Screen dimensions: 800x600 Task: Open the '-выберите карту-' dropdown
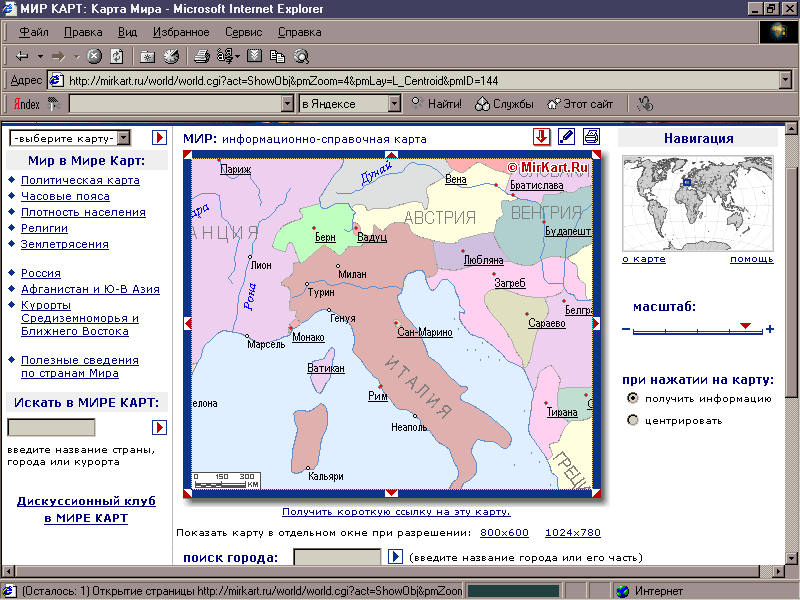123,138
